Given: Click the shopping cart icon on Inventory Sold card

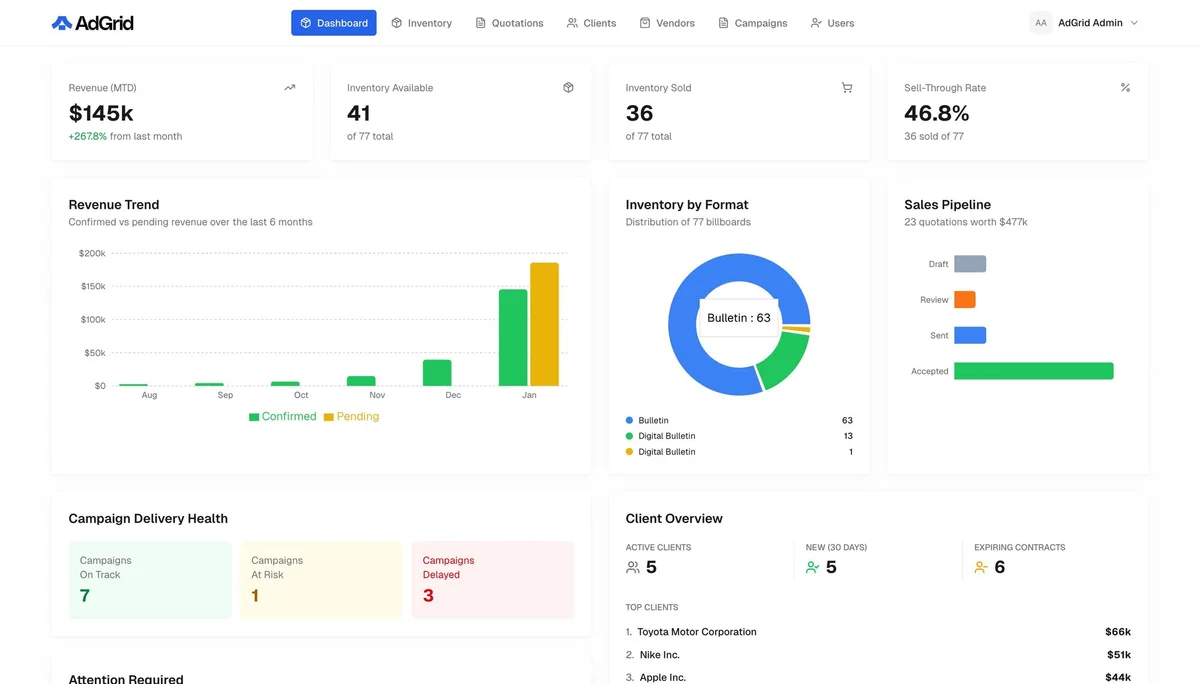Looking at the screenshot, I should pyautogui.click(x=847, y=87).
